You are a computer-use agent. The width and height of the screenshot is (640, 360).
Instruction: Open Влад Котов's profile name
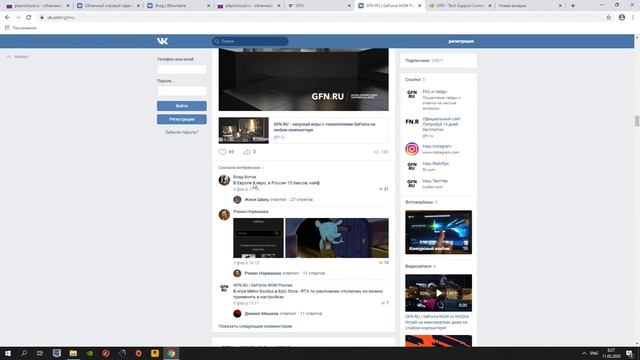(x=244, y=177)
